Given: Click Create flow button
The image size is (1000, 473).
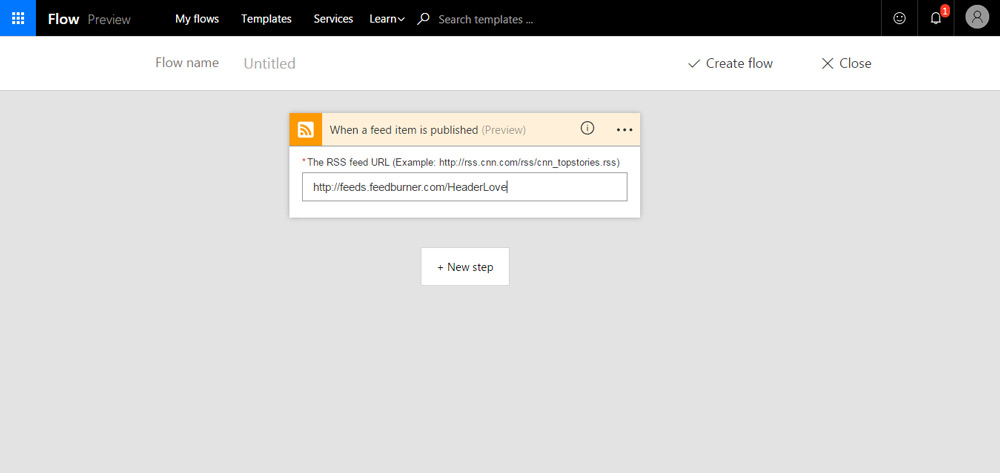Looking at the screenshot, I should [x=730, y=63].
